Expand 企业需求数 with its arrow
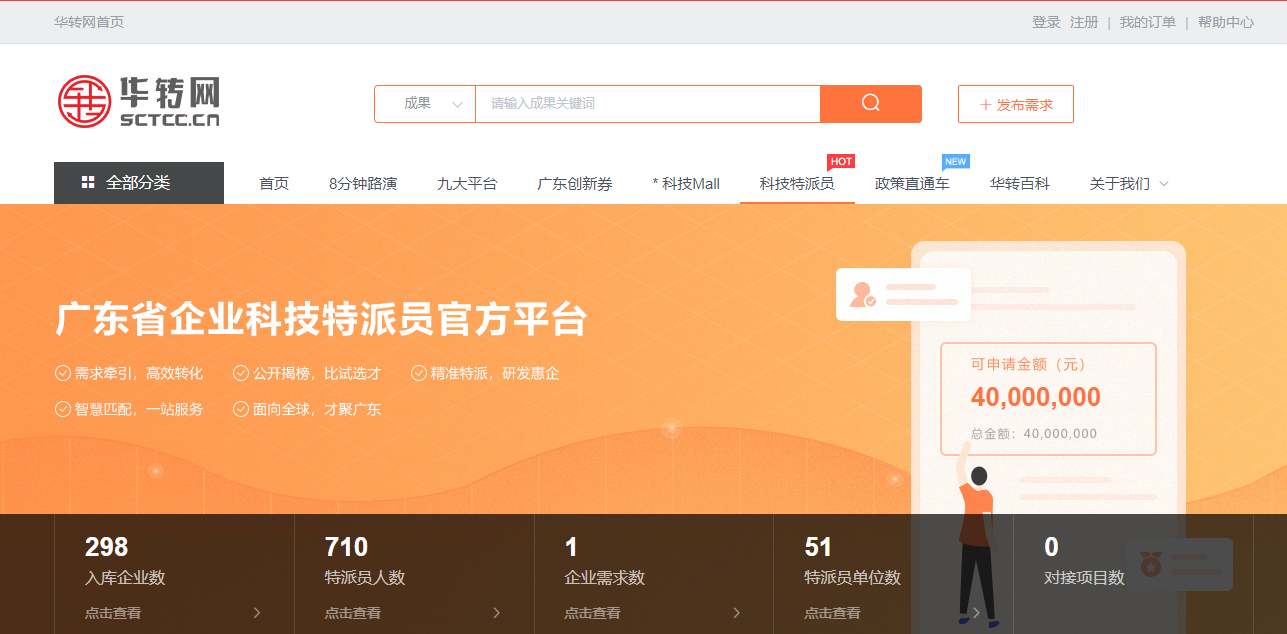This screenshot has width=1287, height=634. [737, 613]
